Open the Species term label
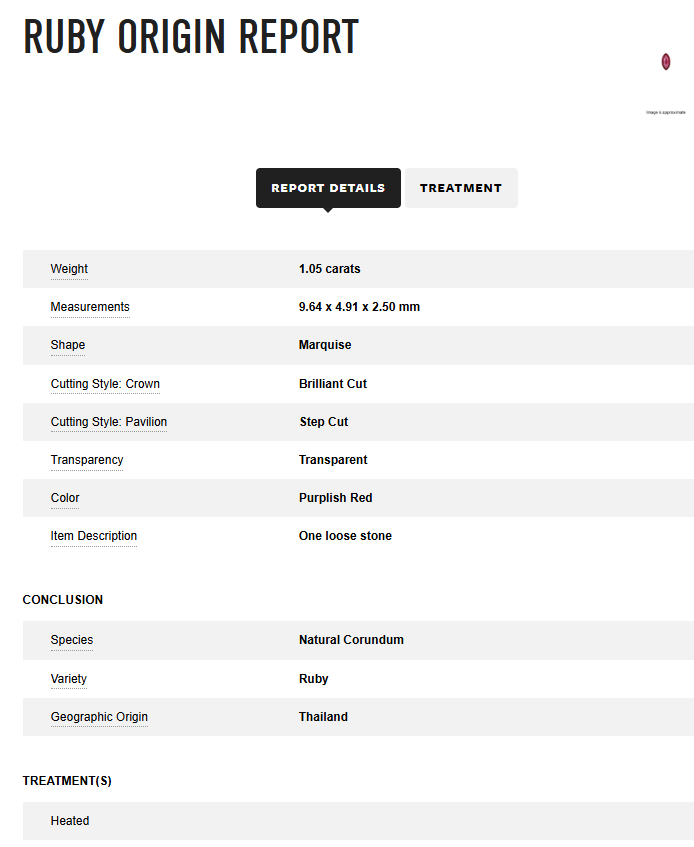The height and width of the screenshot is (847, 694). (x=72, y=640)
